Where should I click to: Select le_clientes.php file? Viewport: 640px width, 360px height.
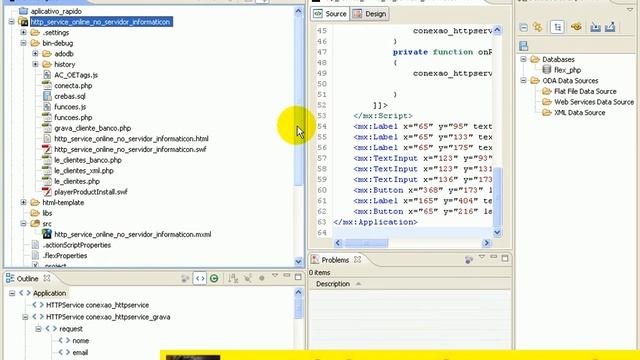77,181
